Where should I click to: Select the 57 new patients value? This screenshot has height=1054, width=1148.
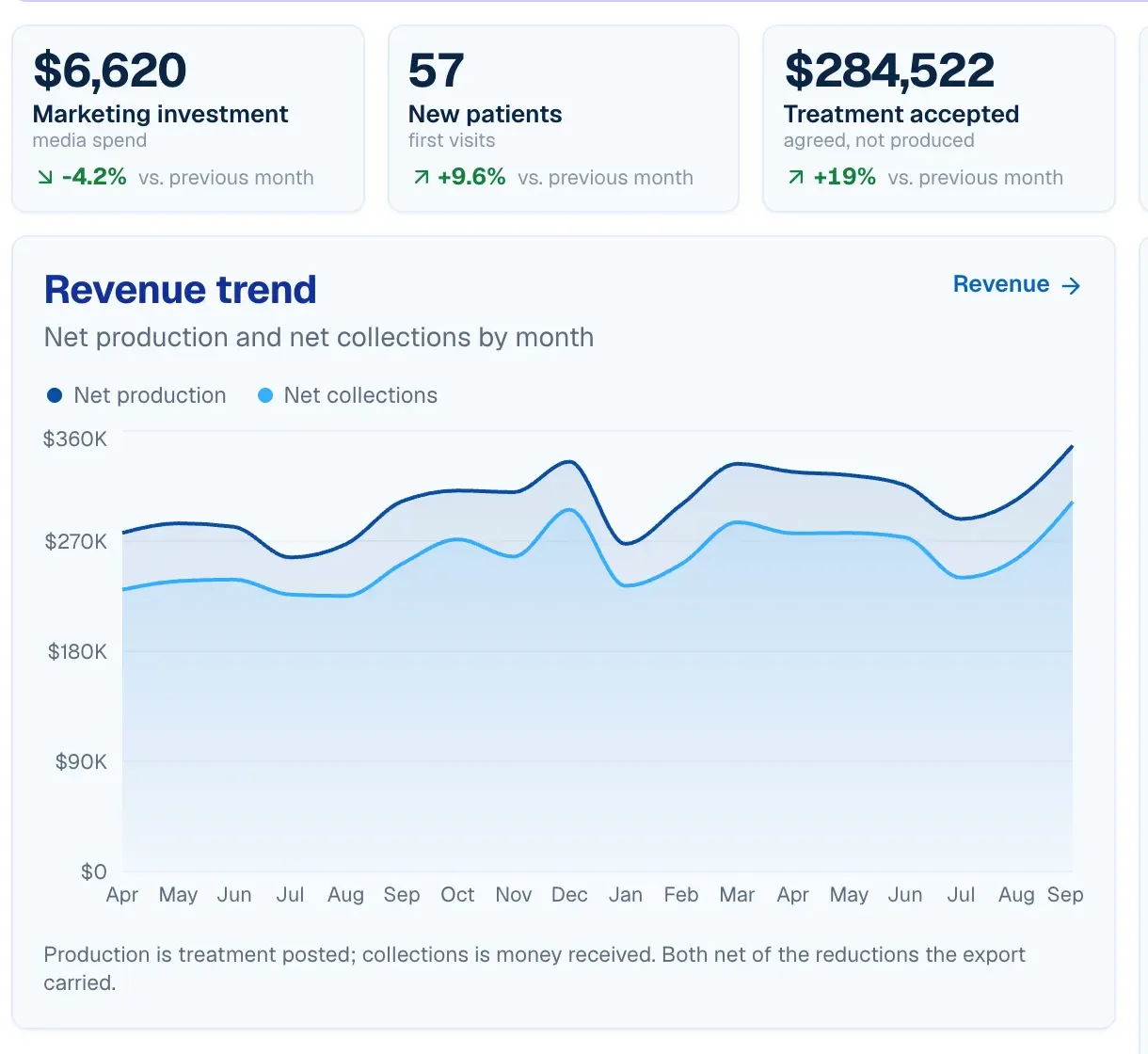tap(437, 71)
